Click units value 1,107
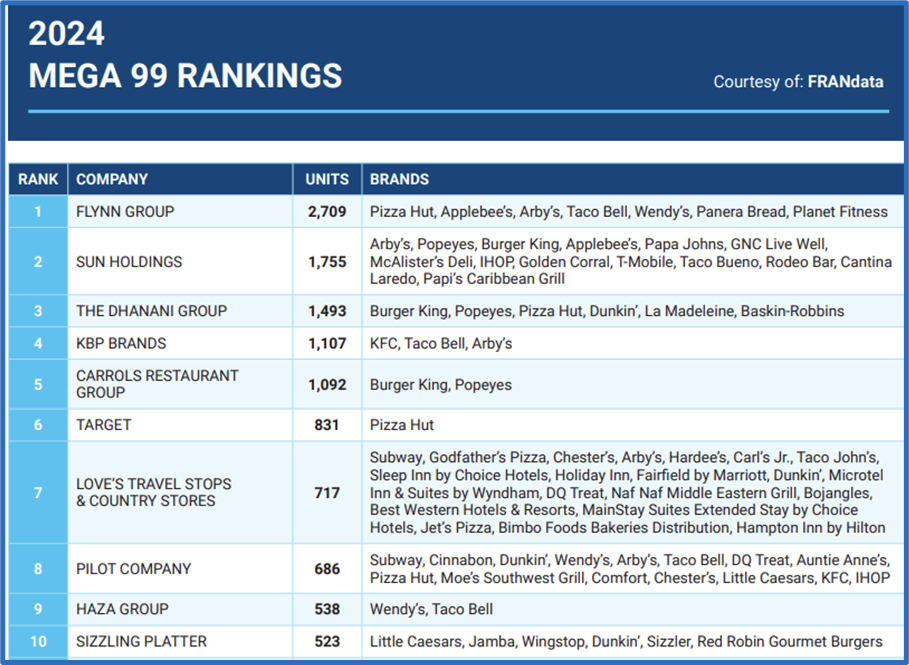This screenshot has height=665, width=909. (327, 344)
